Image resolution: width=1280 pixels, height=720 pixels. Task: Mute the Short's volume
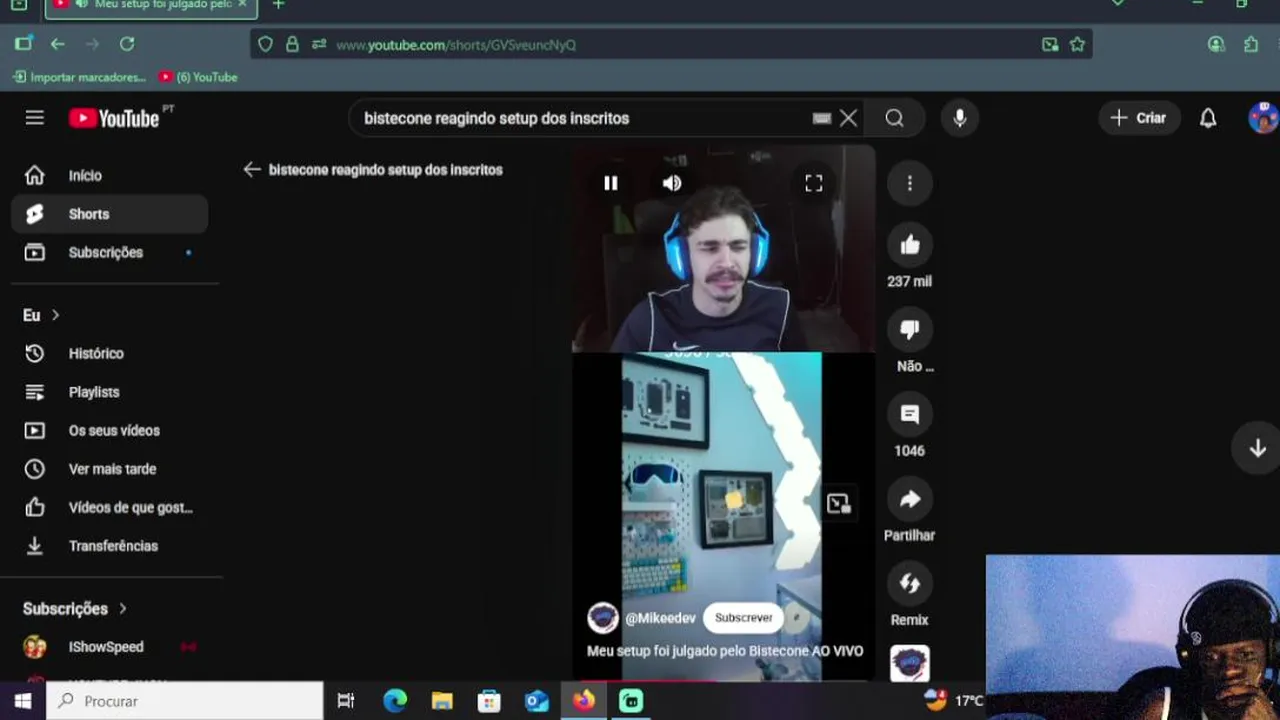tap(672, 183)
